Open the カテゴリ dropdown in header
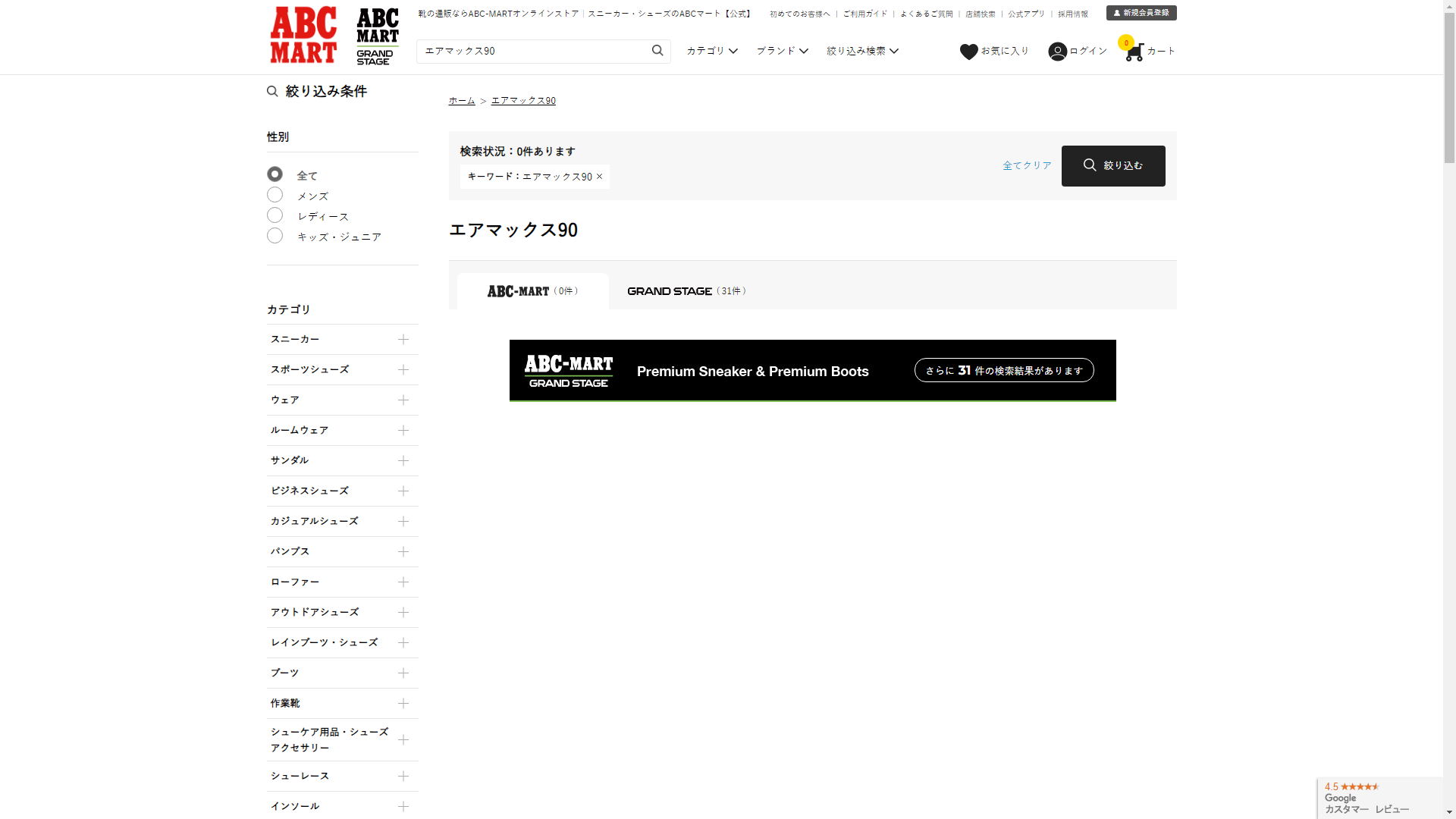 [x=712, y=51]
